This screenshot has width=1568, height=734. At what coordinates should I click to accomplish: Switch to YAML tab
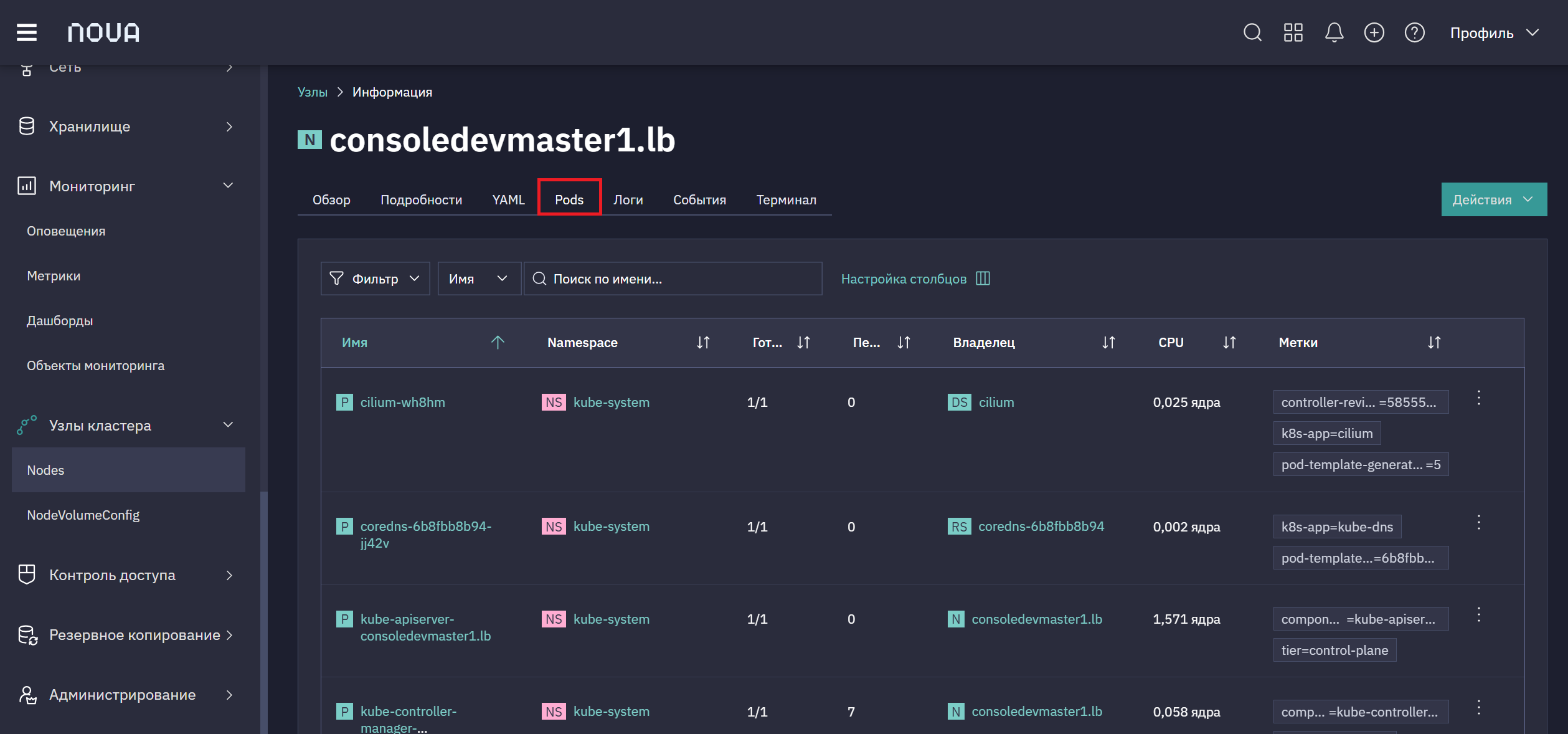(x=509, y=200)
